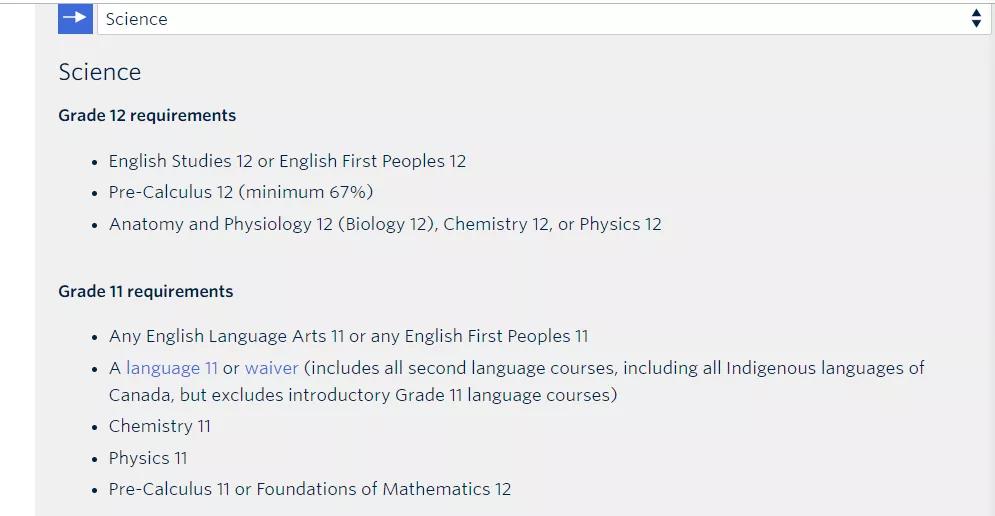
Task: Select the "Grade 11 requirements" heading
Action: [x=146, y=291]
